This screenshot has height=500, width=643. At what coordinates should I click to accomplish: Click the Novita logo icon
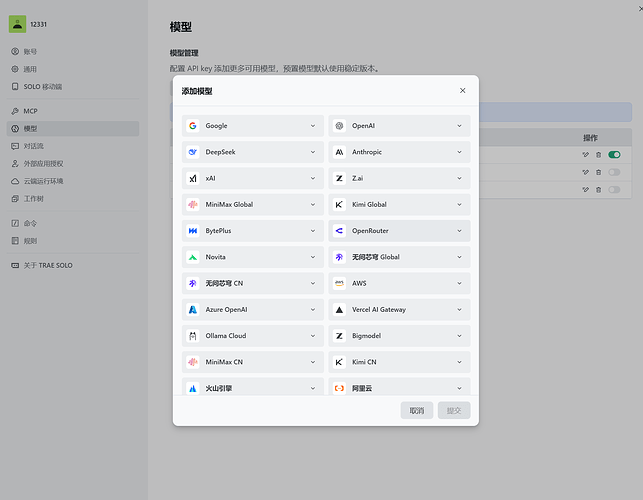point(193,257)
